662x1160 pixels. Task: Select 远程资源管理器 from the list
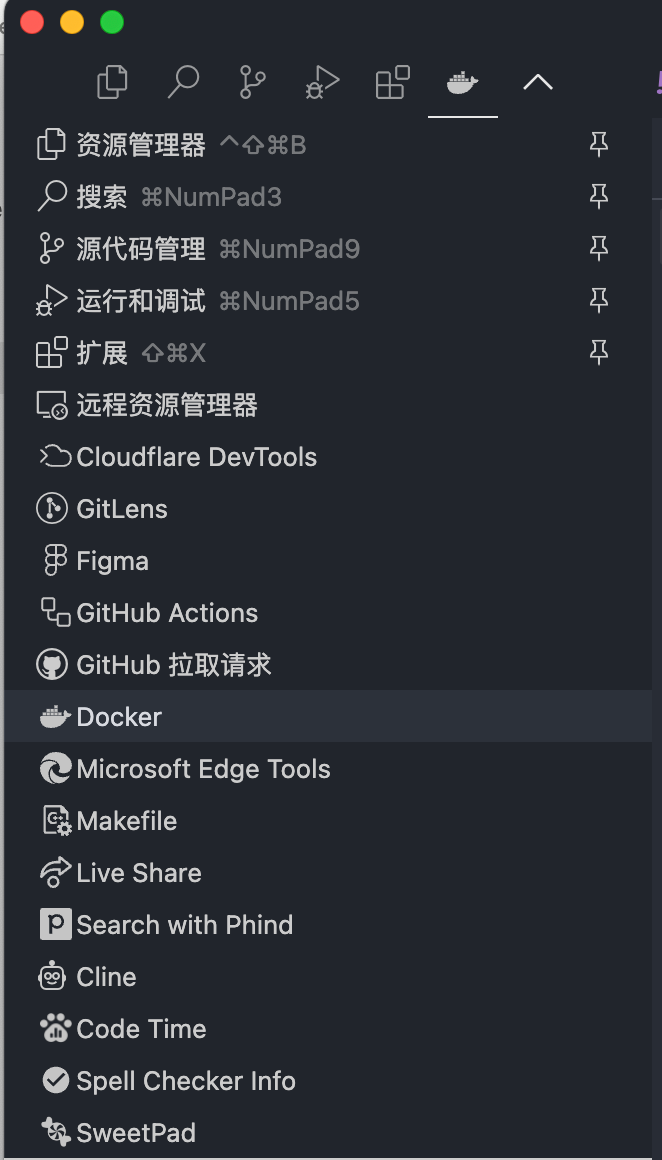pyautogui.click(x=166, y=405)
